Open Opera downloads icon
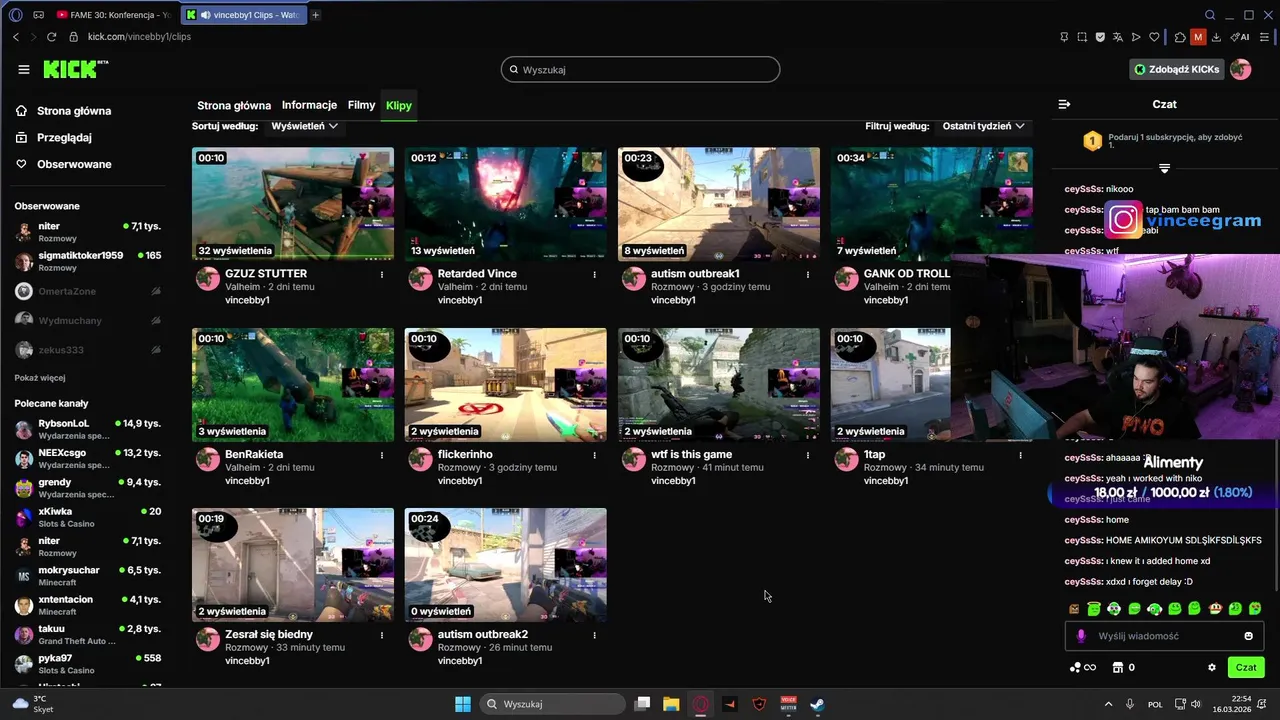This screenshot has height=720, width=1280. tap(1216, 37)
